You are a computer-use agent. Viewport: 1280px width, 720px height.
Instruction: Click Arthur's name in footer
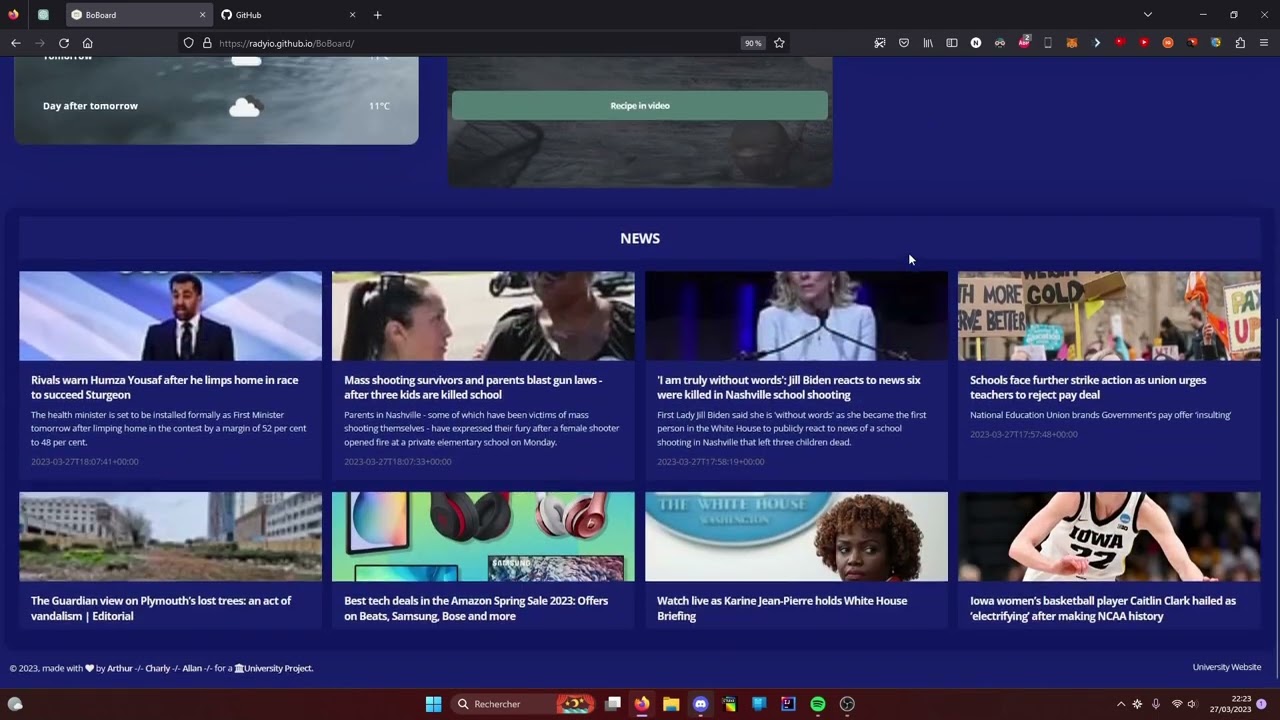coord(120,668)
